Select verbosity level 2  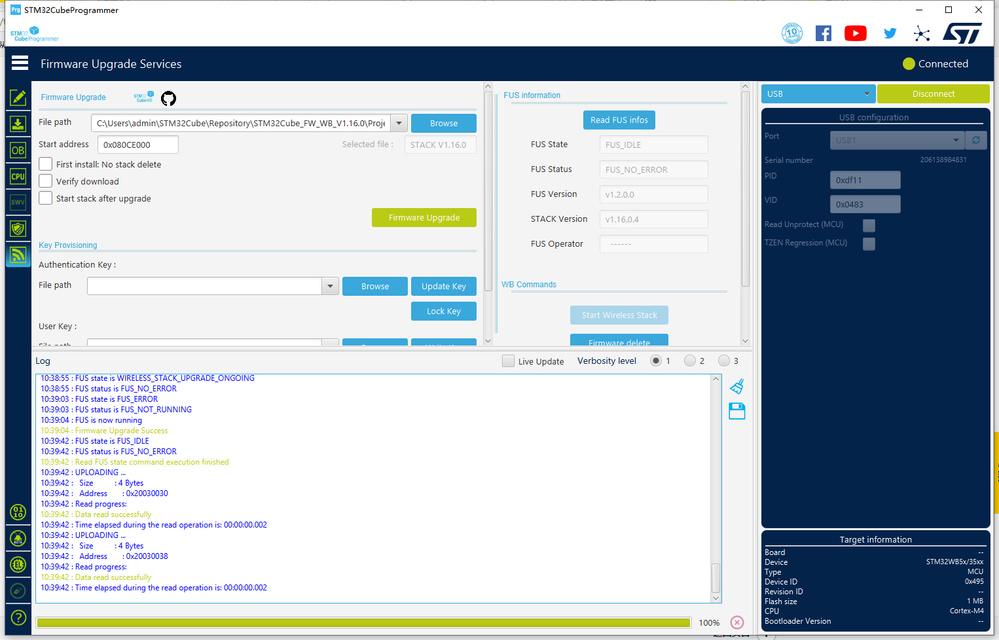point(690,360)
